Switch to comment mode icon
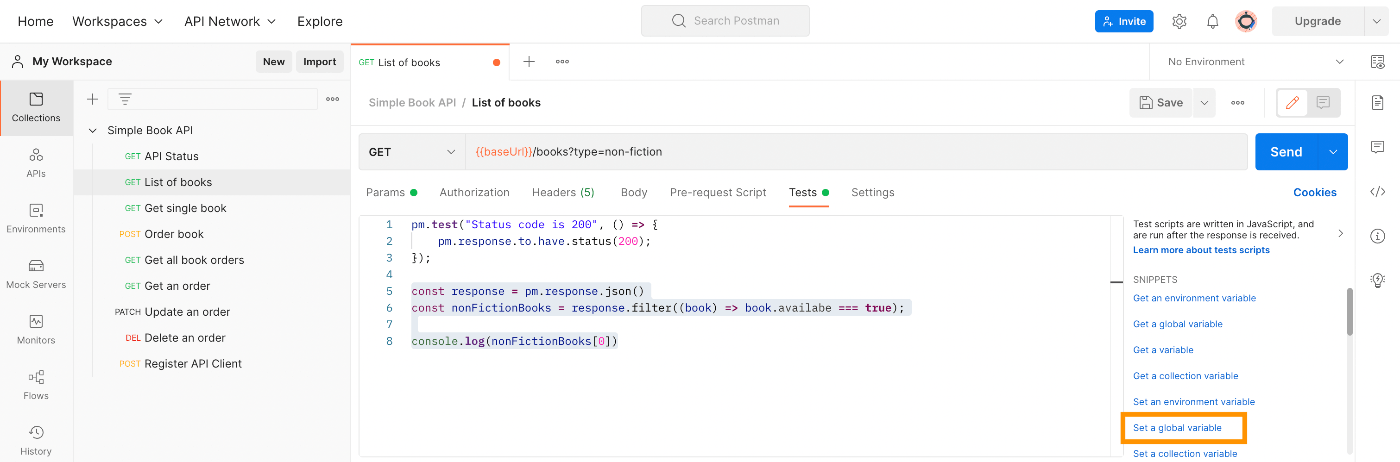 [1323, 102]
